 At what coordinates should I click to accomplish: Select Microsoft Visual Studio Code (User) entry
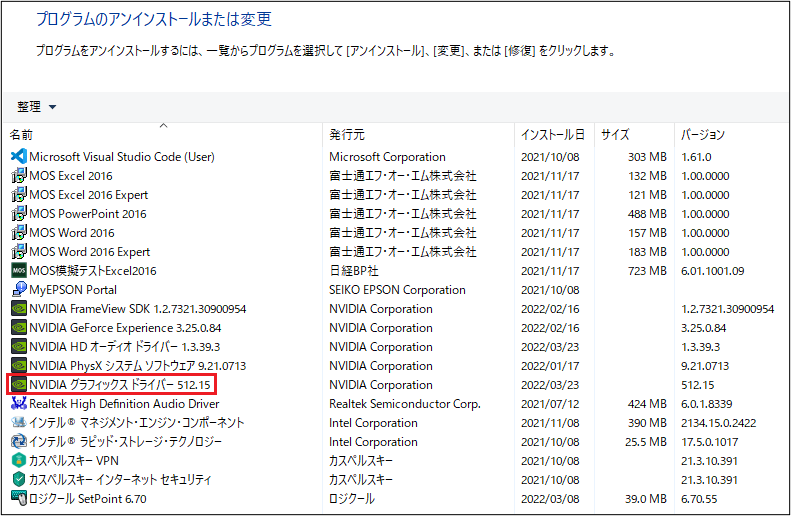[x=122, y=156]
